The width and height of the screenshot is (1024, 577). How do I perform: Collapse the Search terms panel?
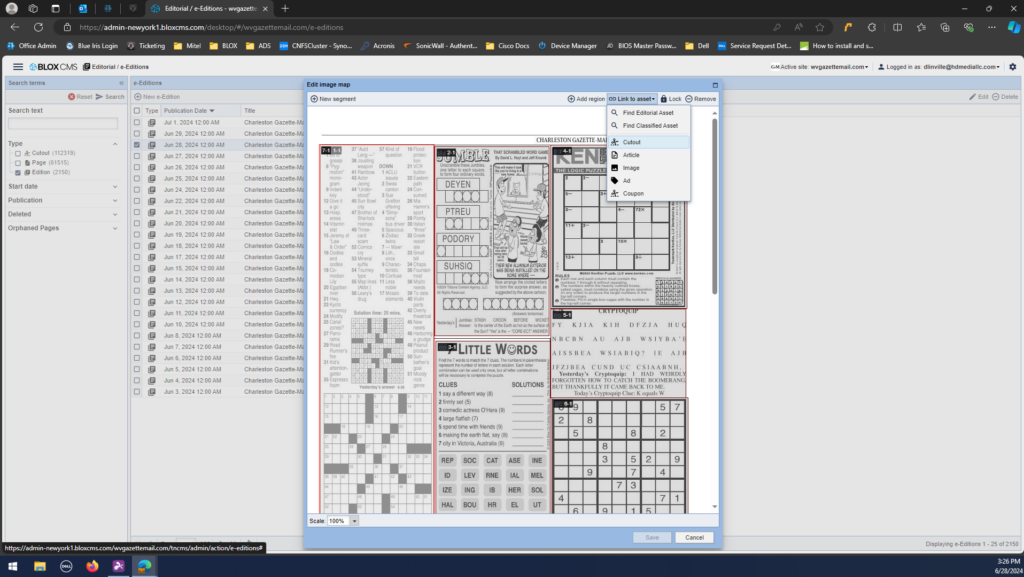[x=121, y=83]
